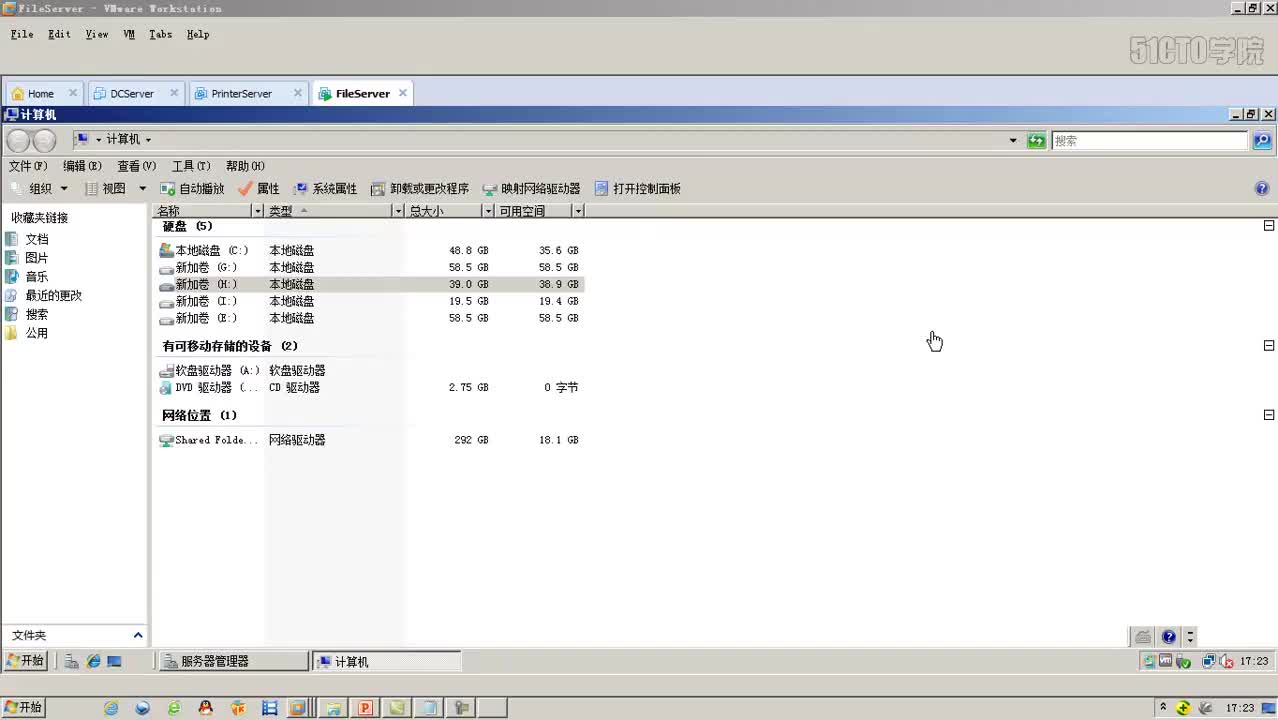Image resolution: width=1278 pixels, height=720 pixels.
Task: Click the search magnifier button
Action: pos(1262,141)
